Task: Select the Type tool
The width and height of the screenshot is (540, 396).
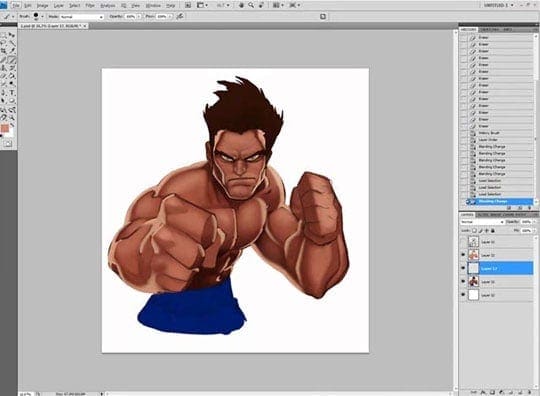Action: click(12, 92)
